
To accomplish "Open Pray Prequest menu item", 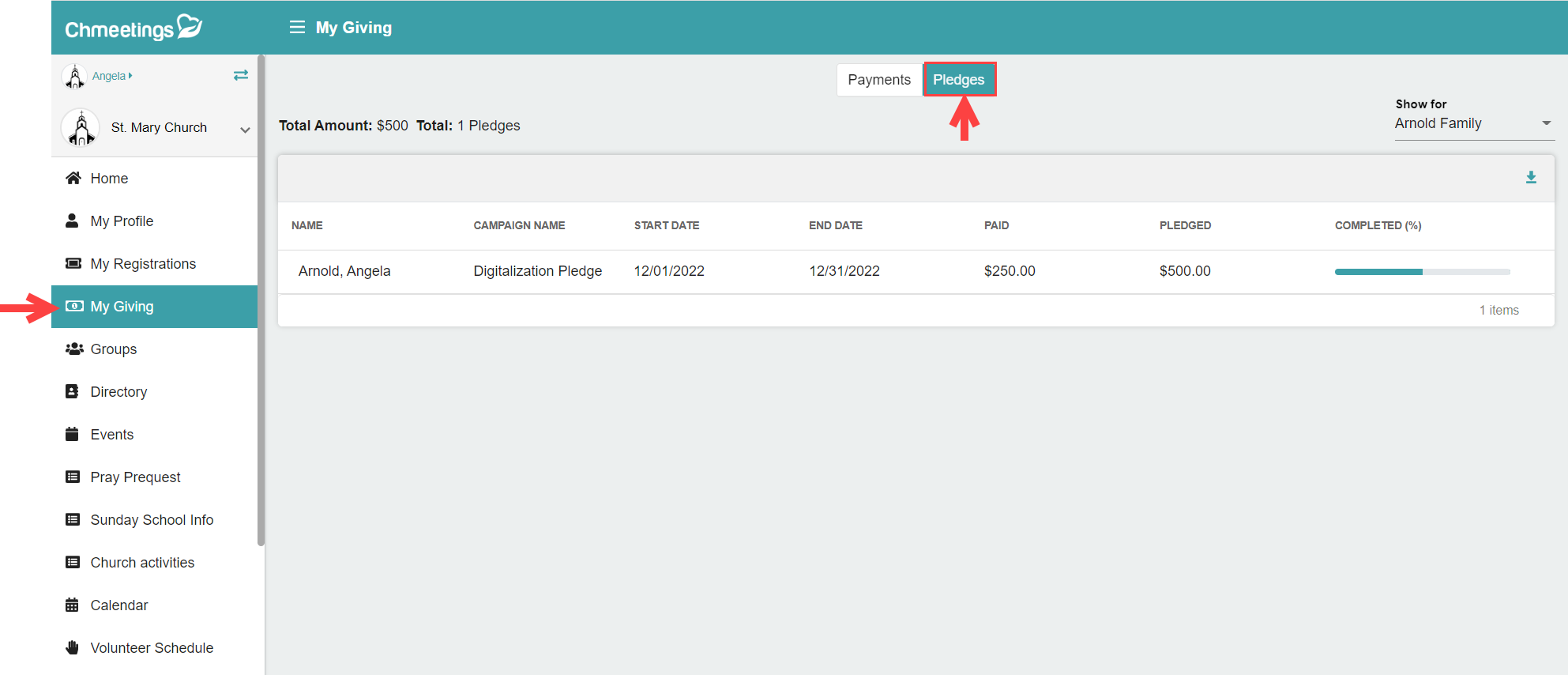I will point(154,477).
